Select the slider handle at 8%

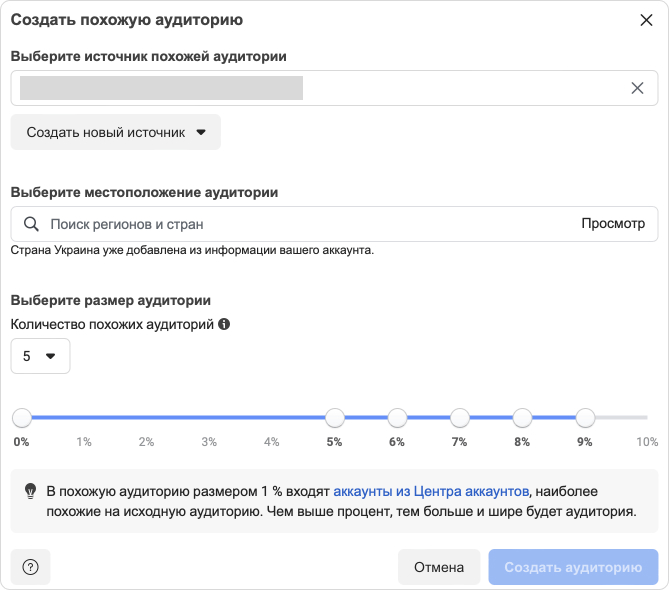point(522,417)
